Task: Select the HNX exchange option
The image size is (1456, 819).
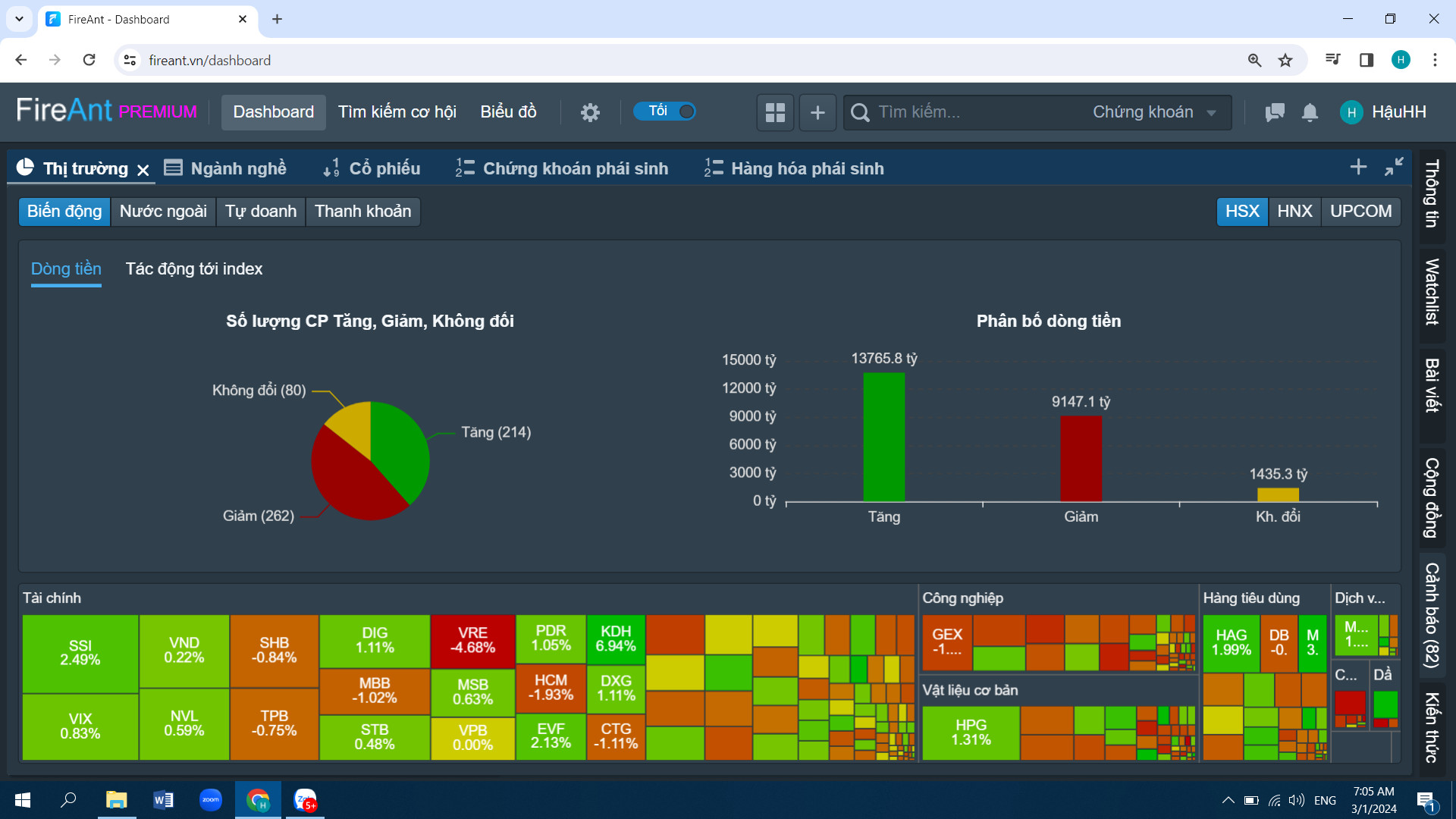Action: [1294, 211]
